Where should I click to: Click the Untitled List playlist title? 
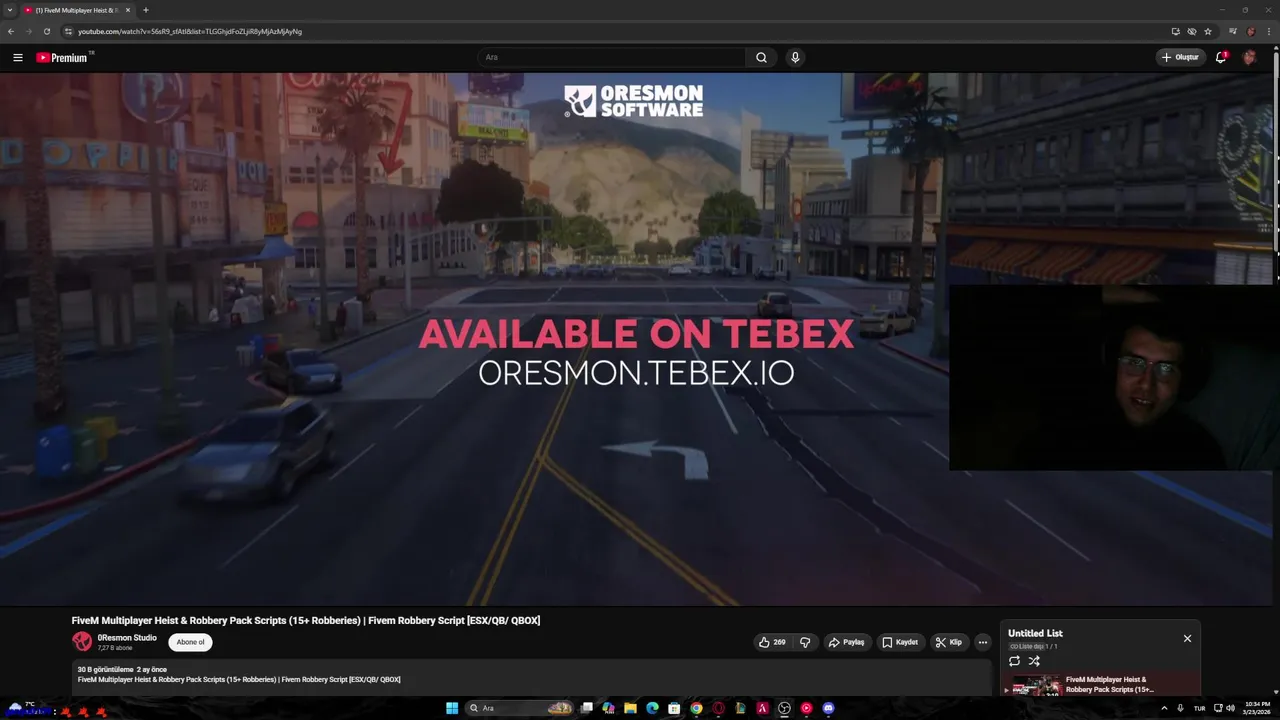(1035, 633)
